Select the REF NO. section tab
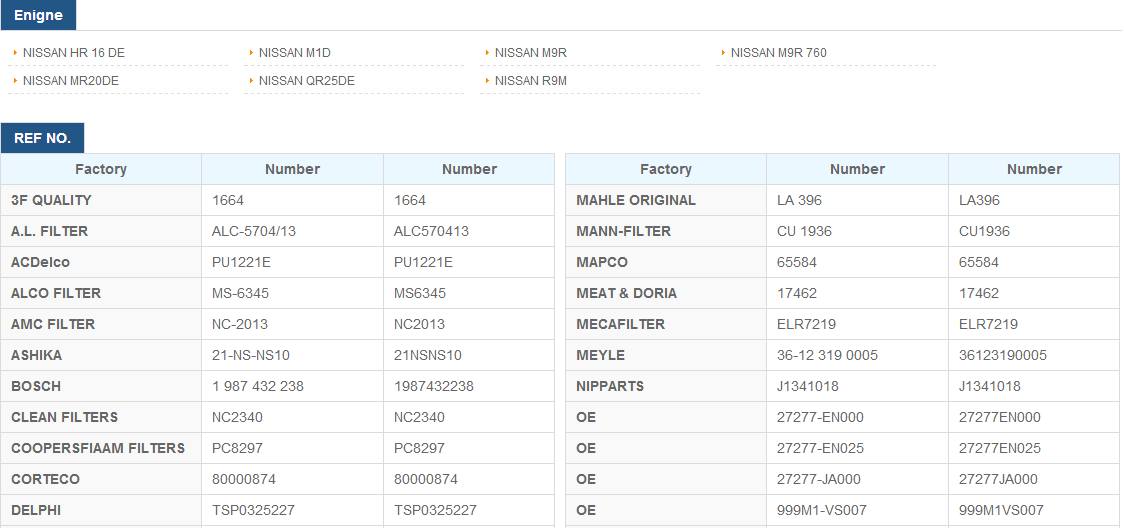 pos(42,138)
